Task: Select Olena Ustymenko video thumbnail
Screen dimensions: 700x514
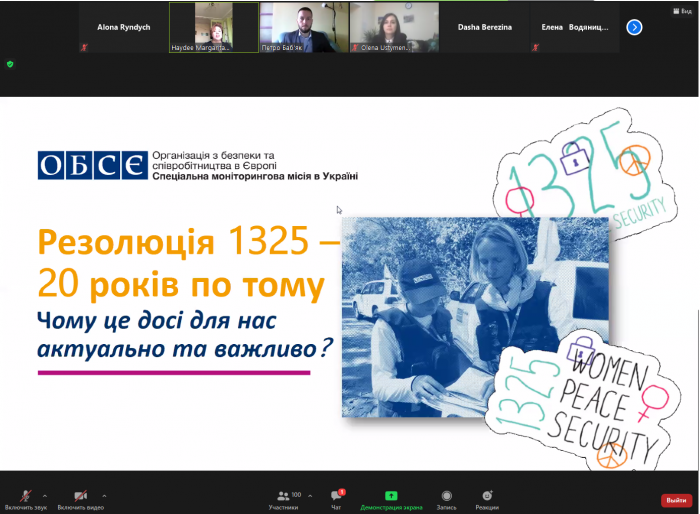Action: point(392,27)
